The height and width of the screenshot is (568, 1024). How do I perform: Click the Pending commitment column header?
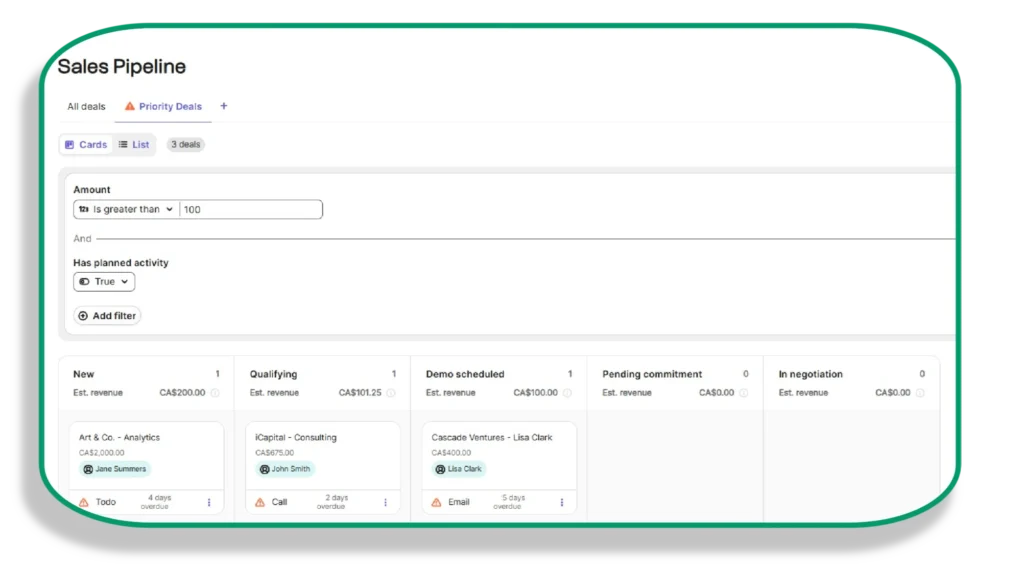[652, 374]
